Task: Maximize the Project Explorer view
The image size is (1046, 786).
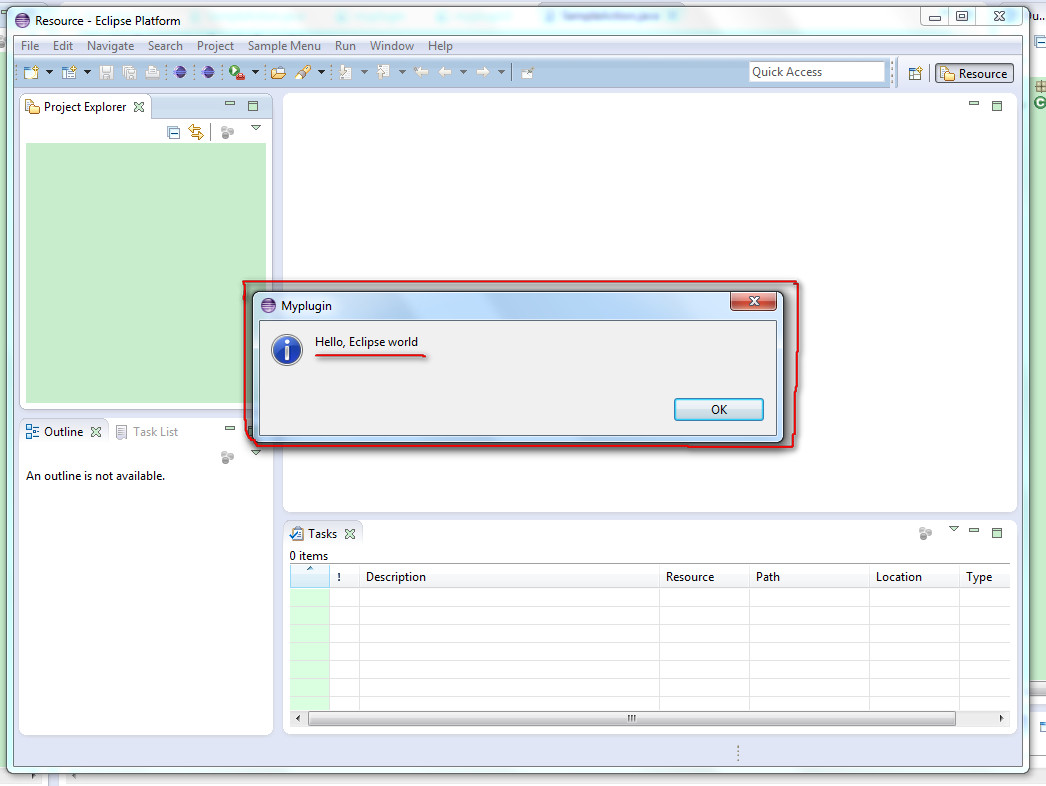Action: click(x=253, y=105)
